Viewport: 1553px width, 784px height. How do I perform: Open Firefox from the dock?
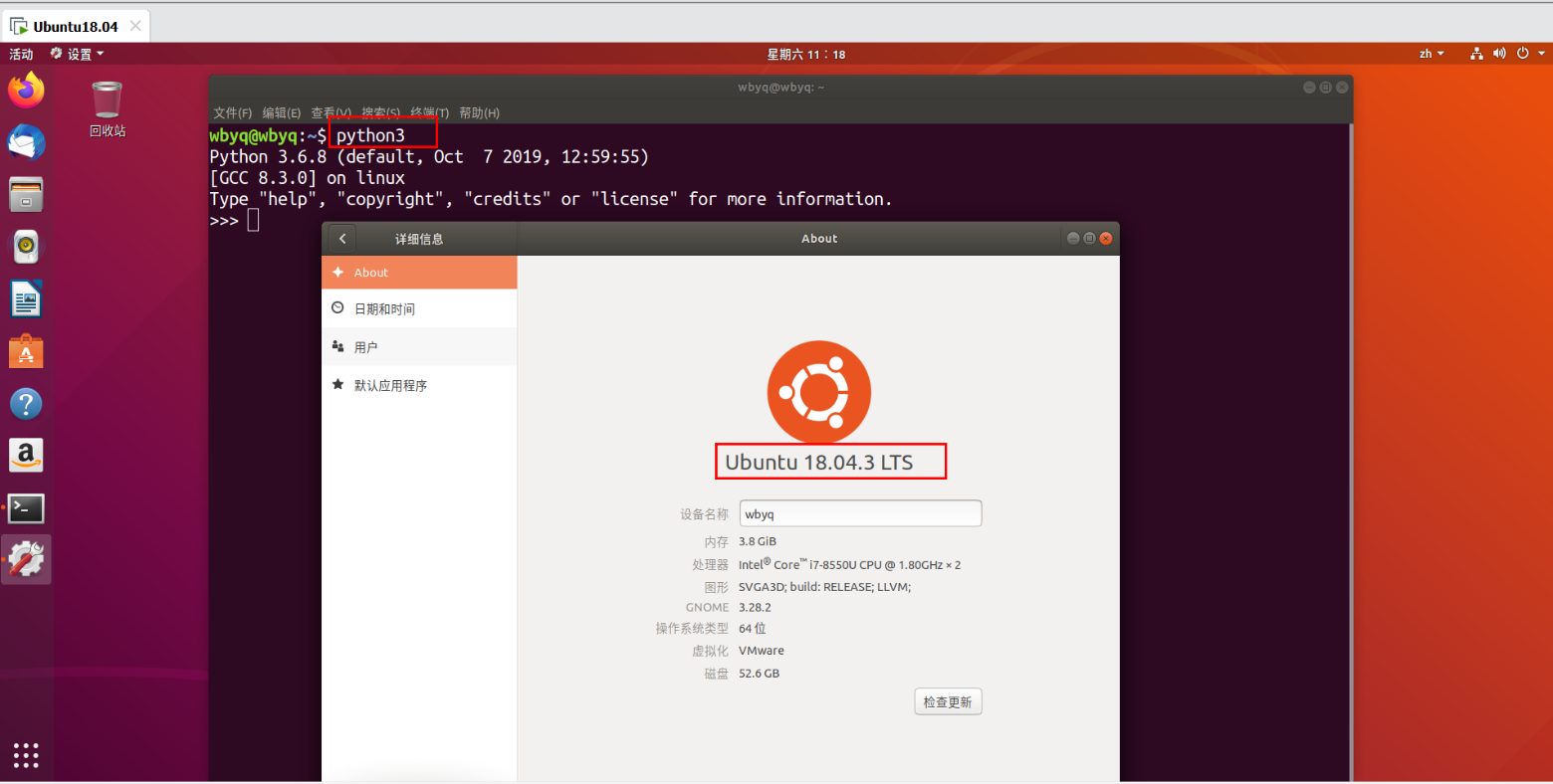[x=26, y=91]
